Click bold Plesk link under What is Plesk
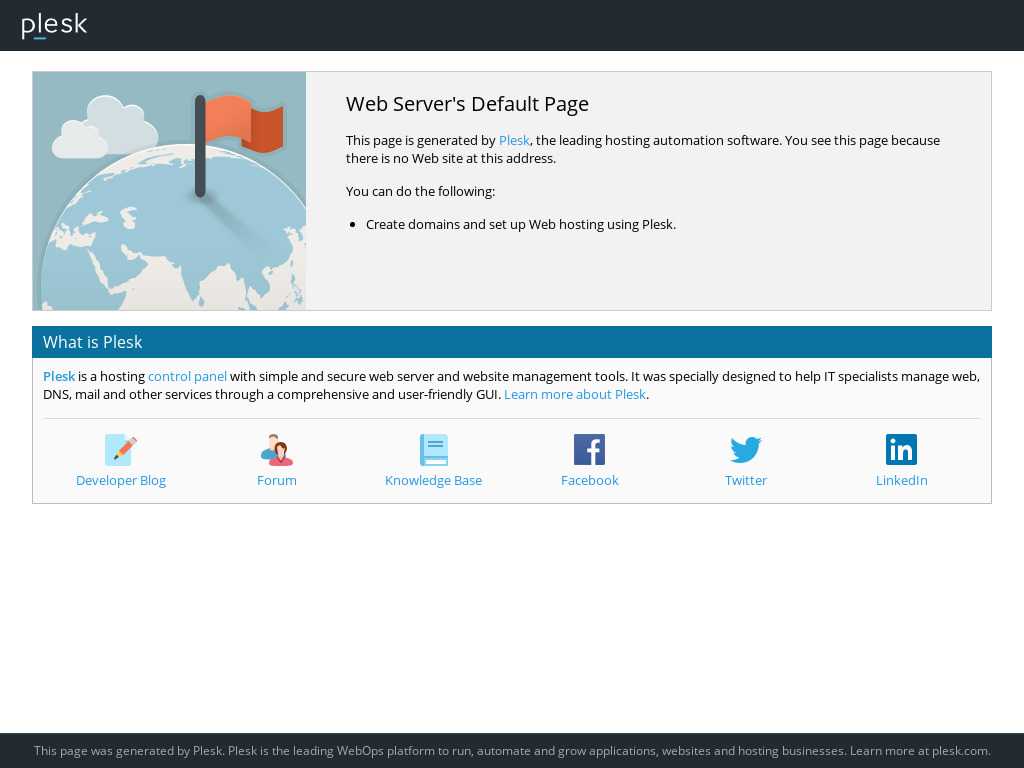 click(x=59, y=376)
